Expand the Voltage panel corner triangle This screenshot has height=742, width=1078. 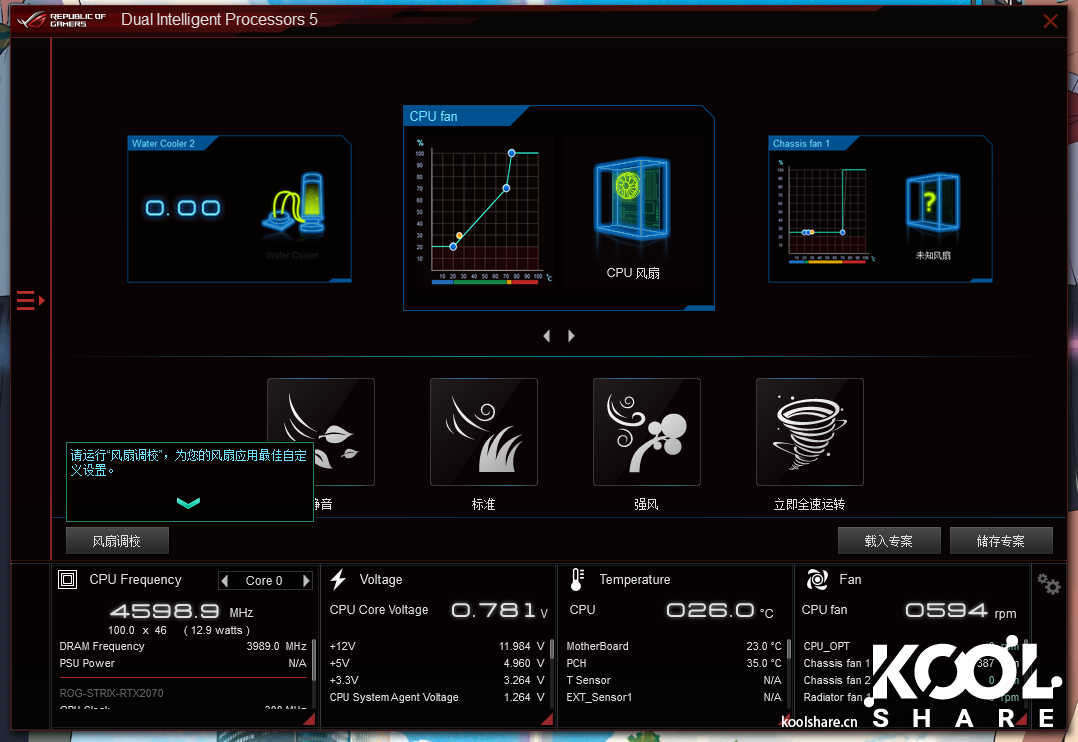pos(546,719)
